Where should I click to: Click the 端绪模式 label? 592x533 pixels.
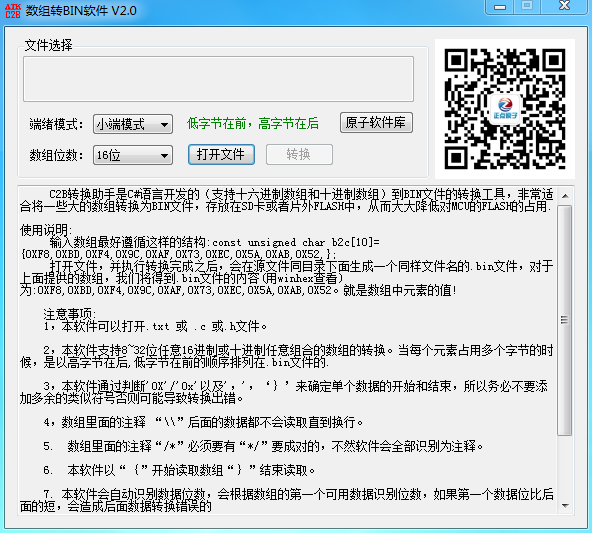pyautogui.click(x=56, y=124)
